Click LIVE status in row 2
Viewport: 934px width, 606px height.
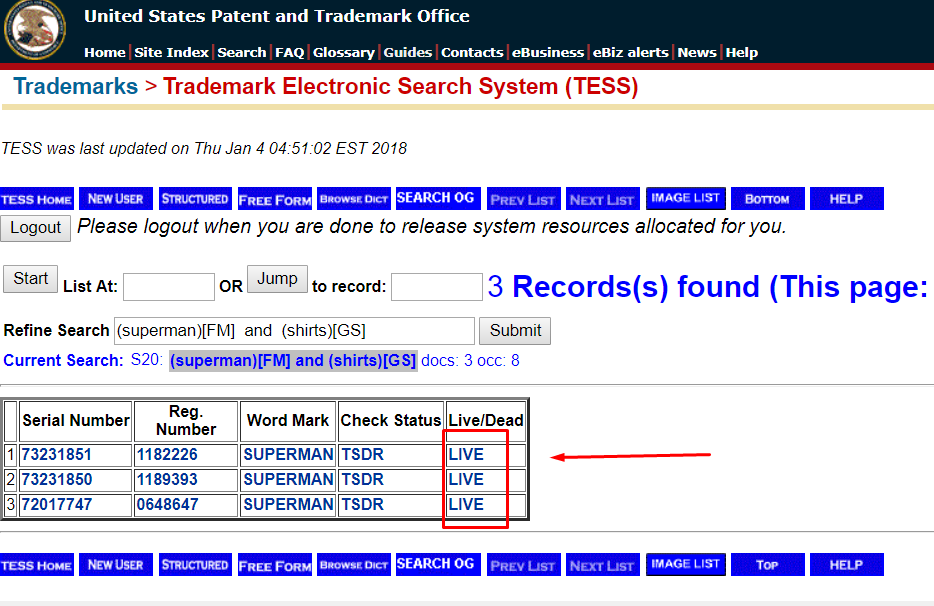click(466, 480)
